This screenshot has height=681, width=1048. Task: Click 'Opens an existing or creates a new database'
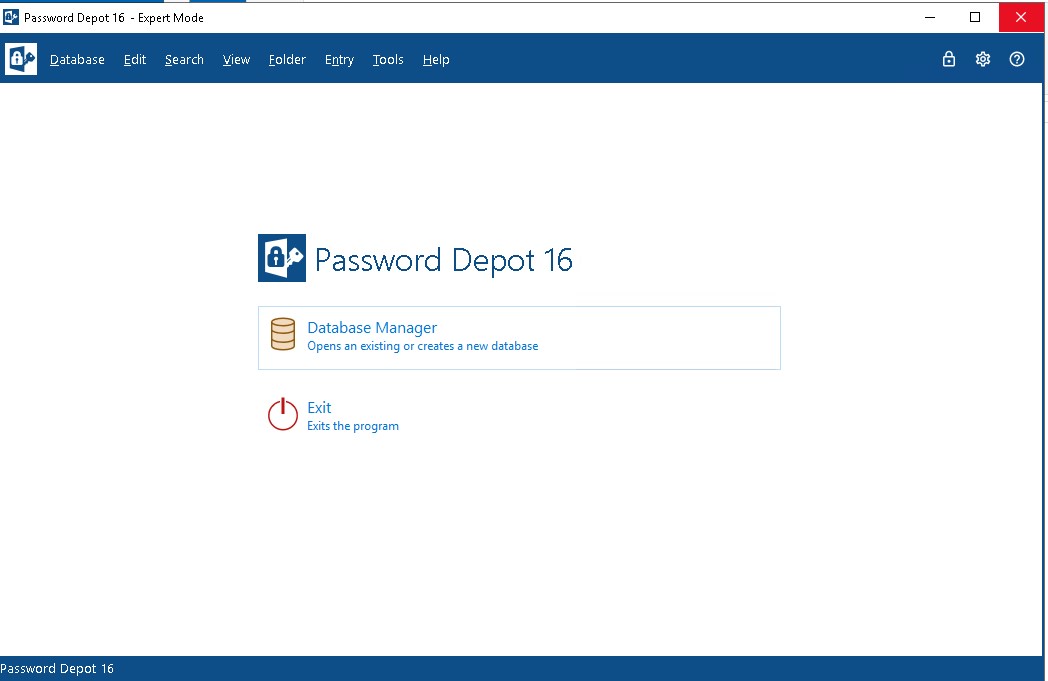tap(422, 346)
